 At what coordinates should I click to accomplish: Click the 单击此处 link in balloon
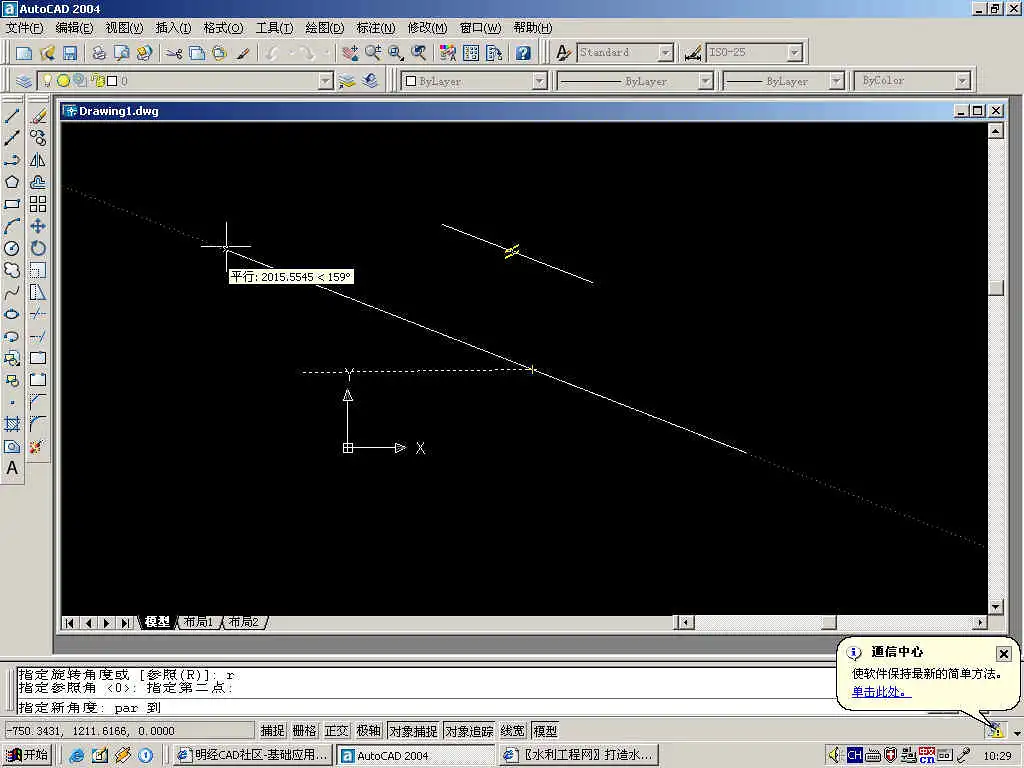click(x=880, y=692)
